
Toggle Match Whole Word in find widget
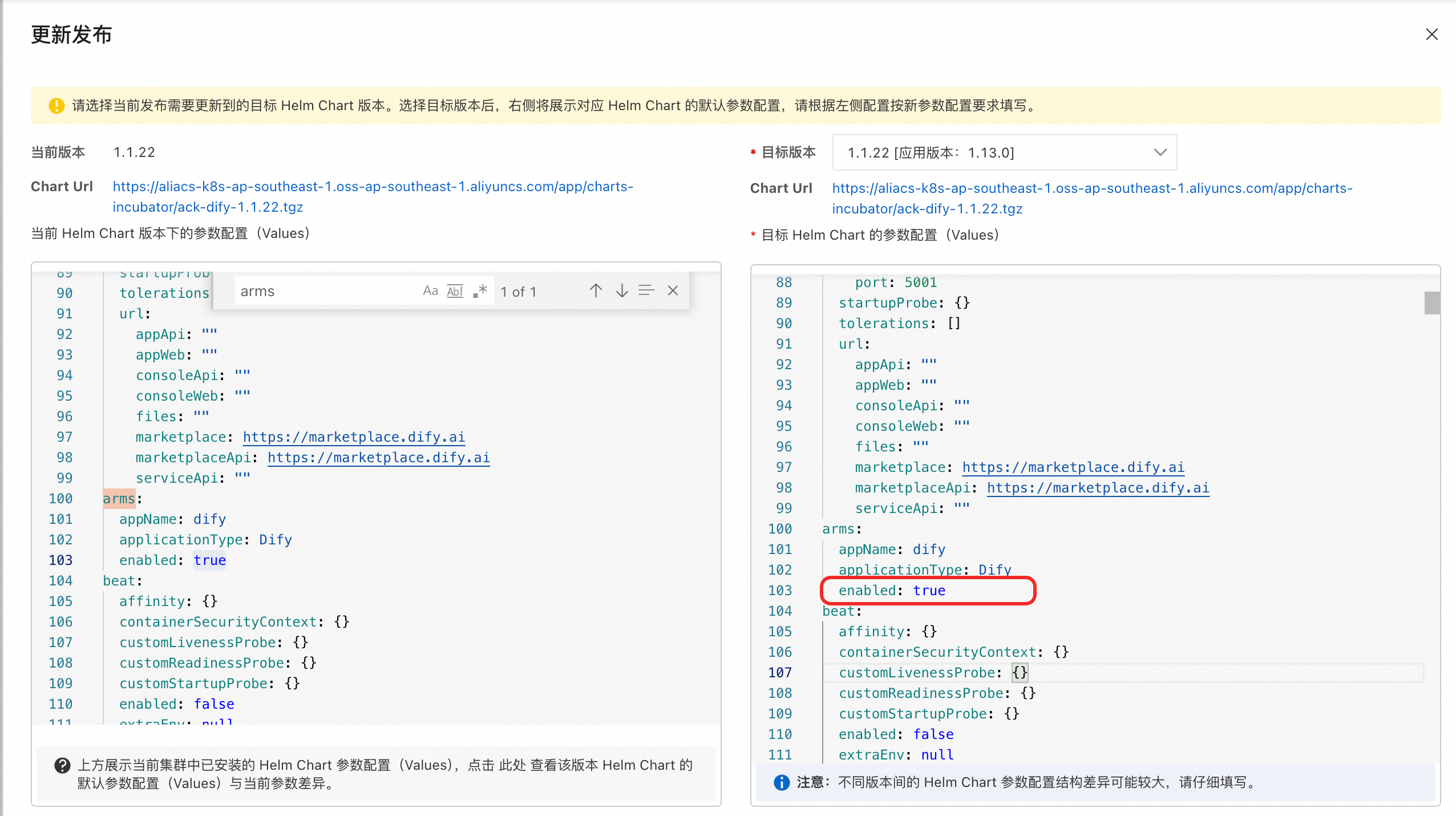455,291
